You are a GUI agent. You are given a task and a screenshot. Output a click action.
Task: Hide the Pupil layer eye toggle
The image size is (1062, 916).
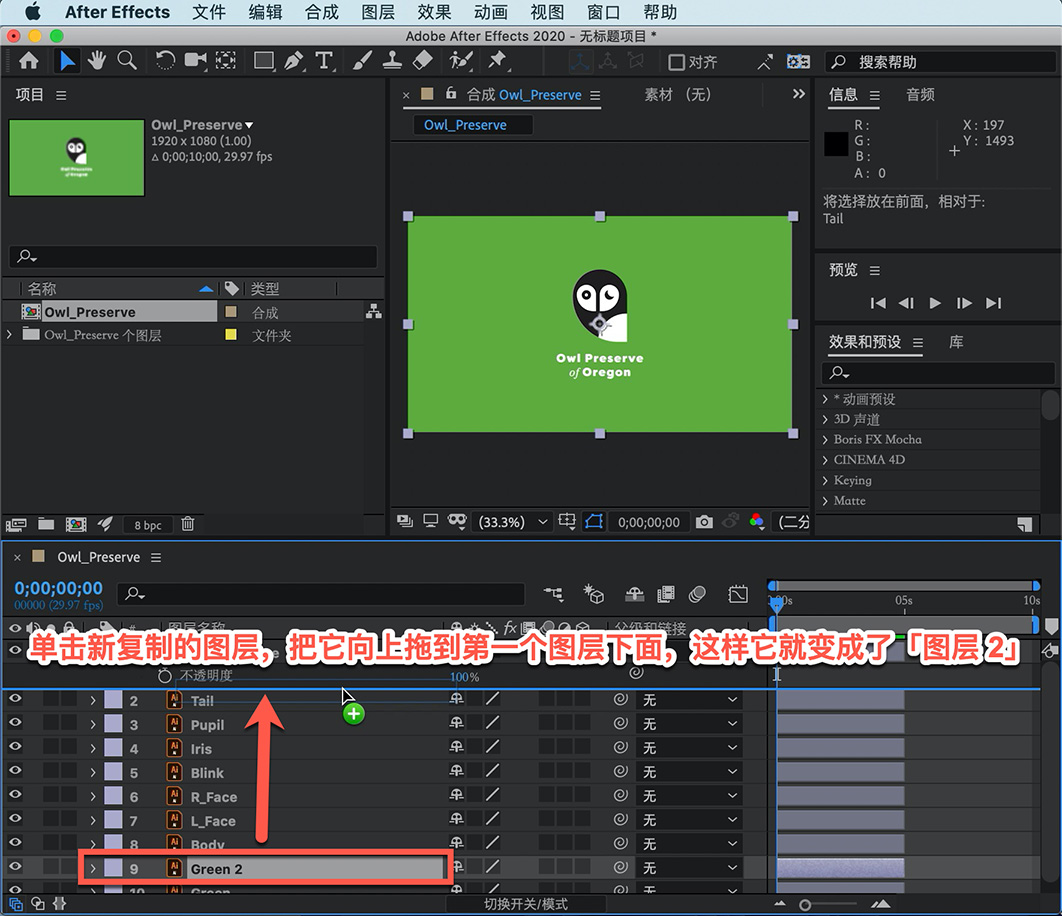[15, 723]
